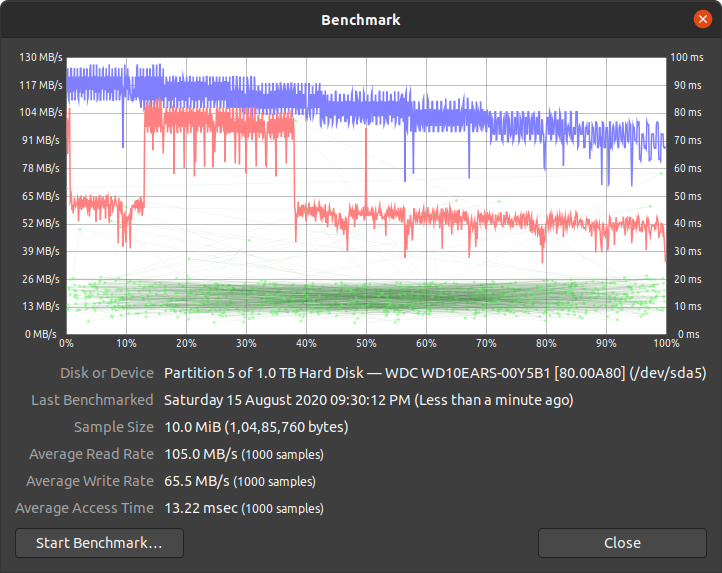Click the 26 MB/s axis label
This screenshot has height=573, width=722.
[x=41, y=279]
